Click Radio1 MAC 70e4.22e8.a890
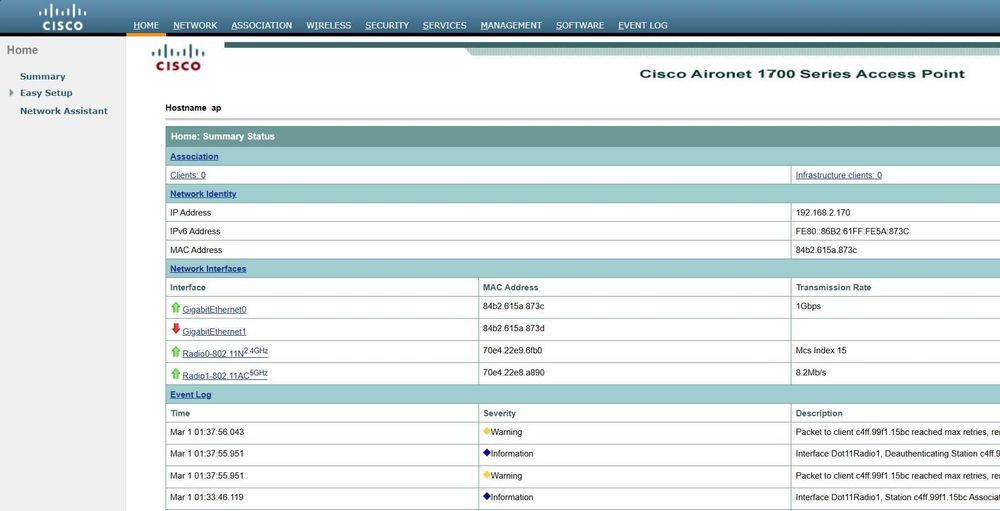Viewport: 1000px width, 511px height. 513,372
